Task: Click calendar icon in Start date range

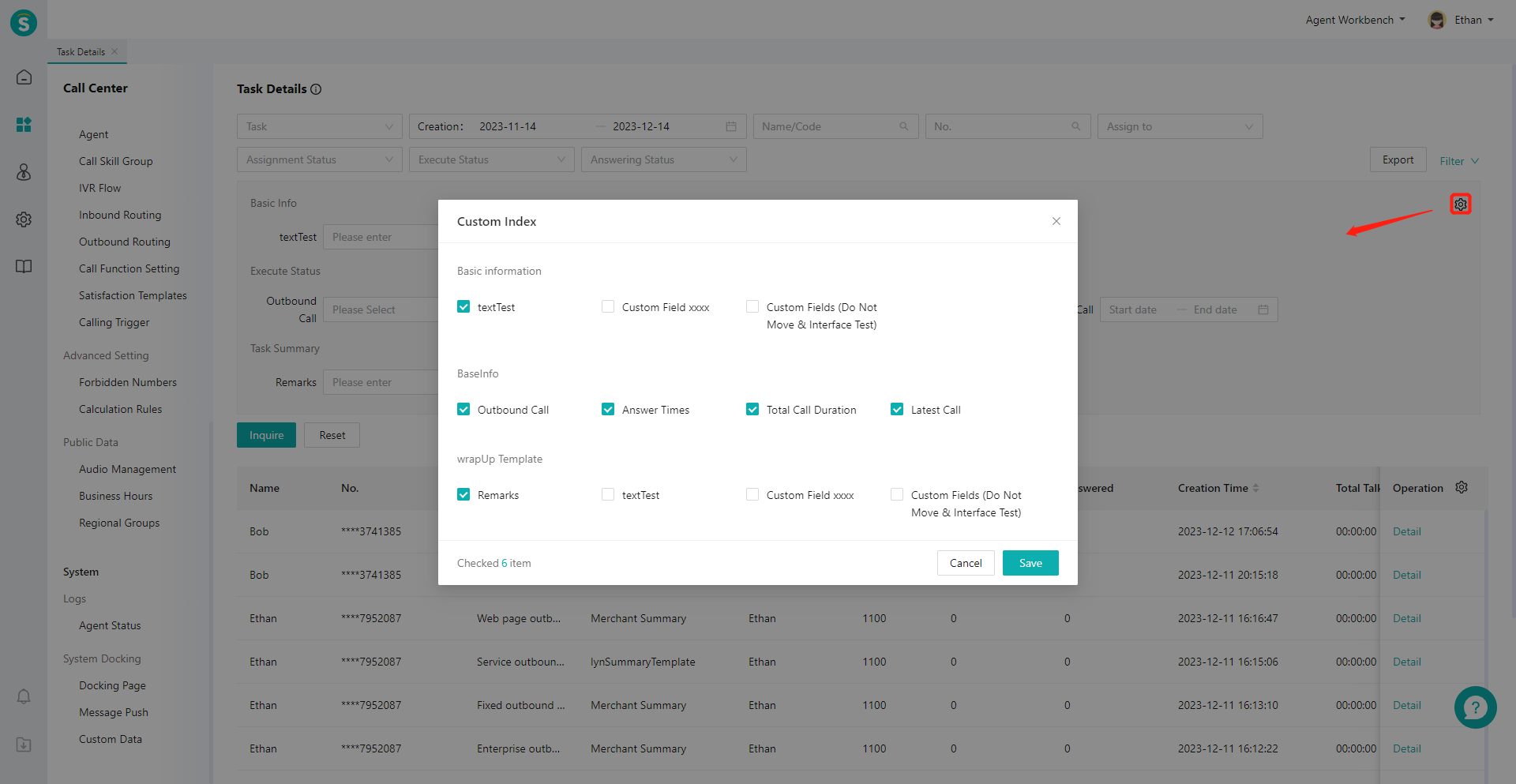Action: pos(1263,309)
